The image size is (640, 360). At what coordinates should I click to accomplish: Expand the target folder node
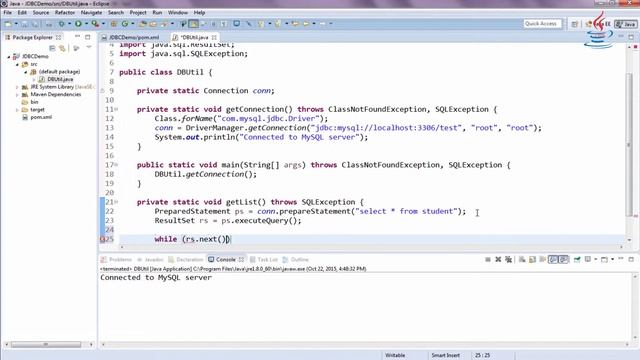[x=17, y=110]
